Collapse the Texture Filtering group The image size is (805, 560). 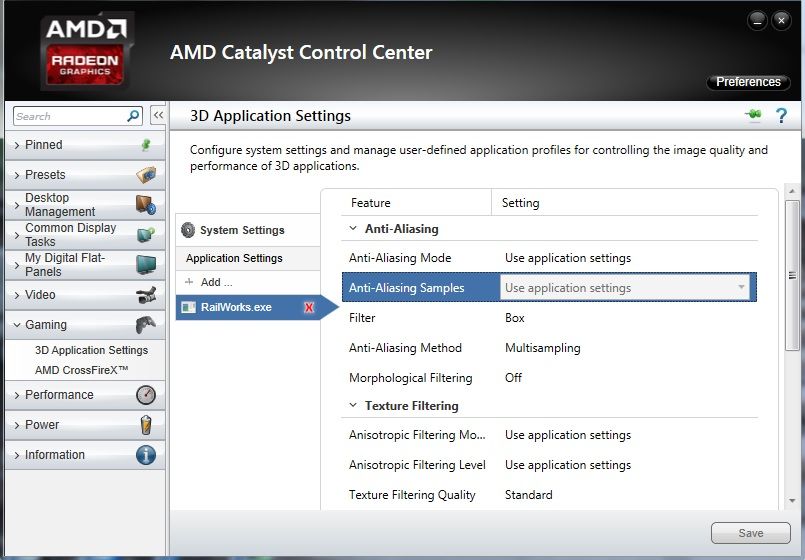click(x=353, y=405)
